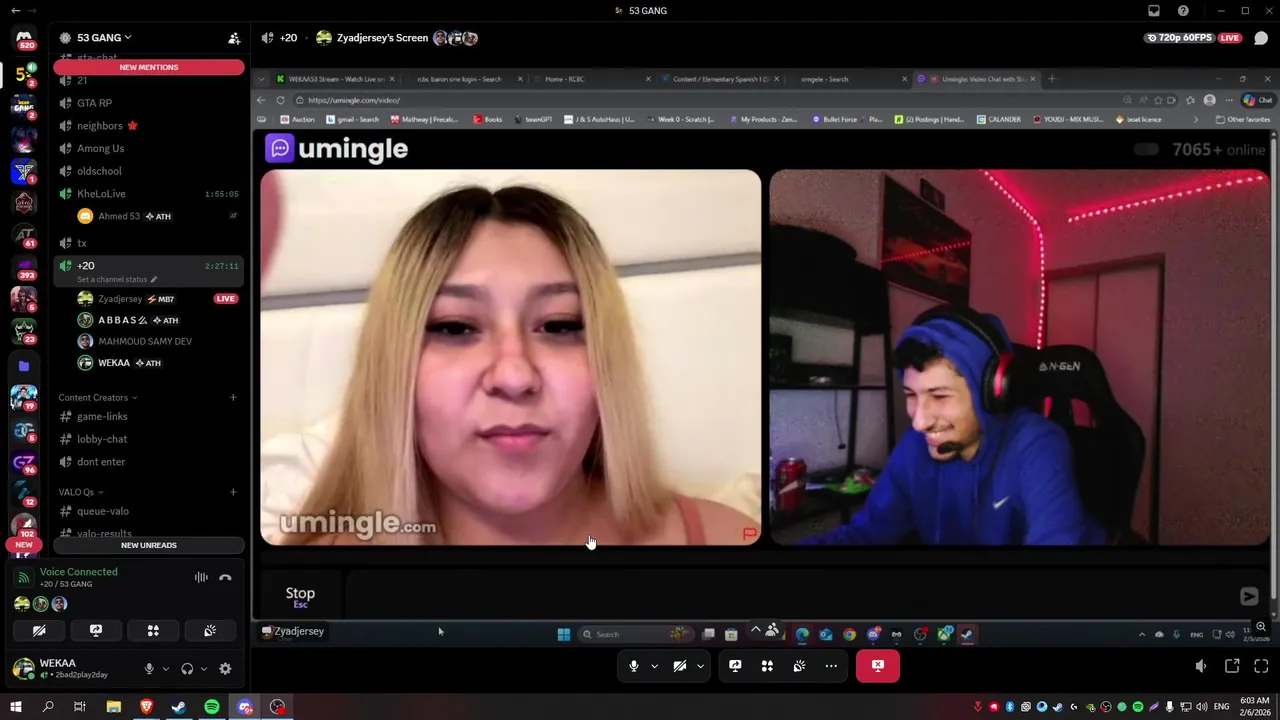Image resolution: width=1280 pixels, height=720 pixels.
Task: Open mic input options arrow in user panel
Action: 166,669
